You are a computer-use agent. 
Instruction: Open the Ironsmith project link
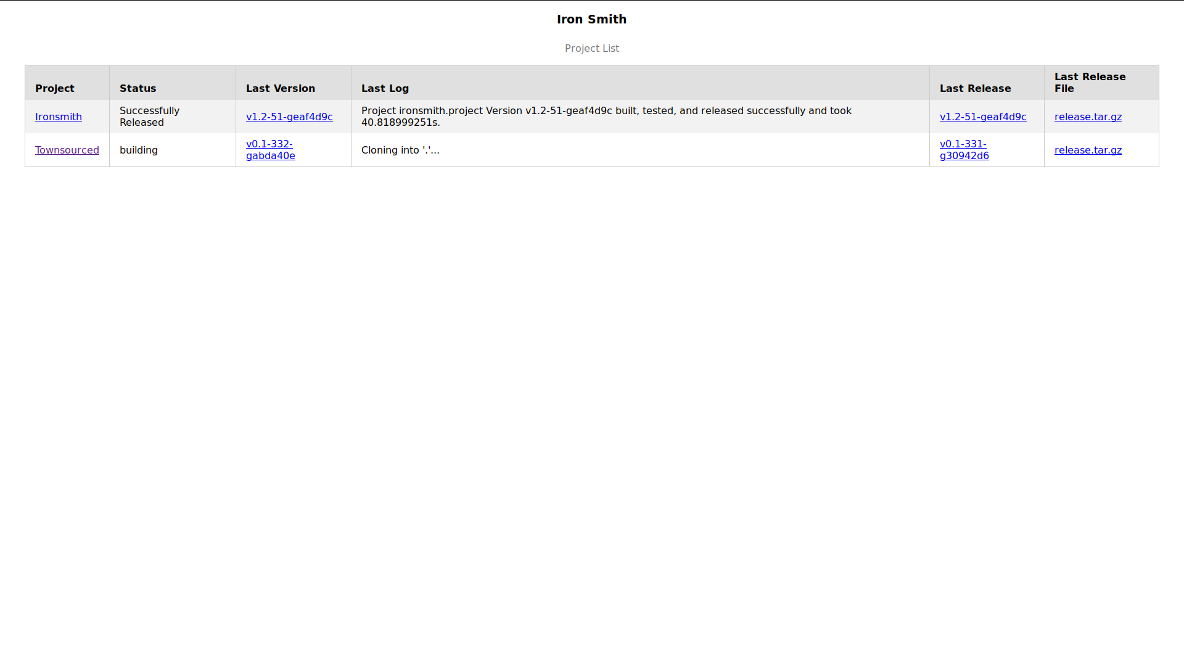tap(58, 117)
